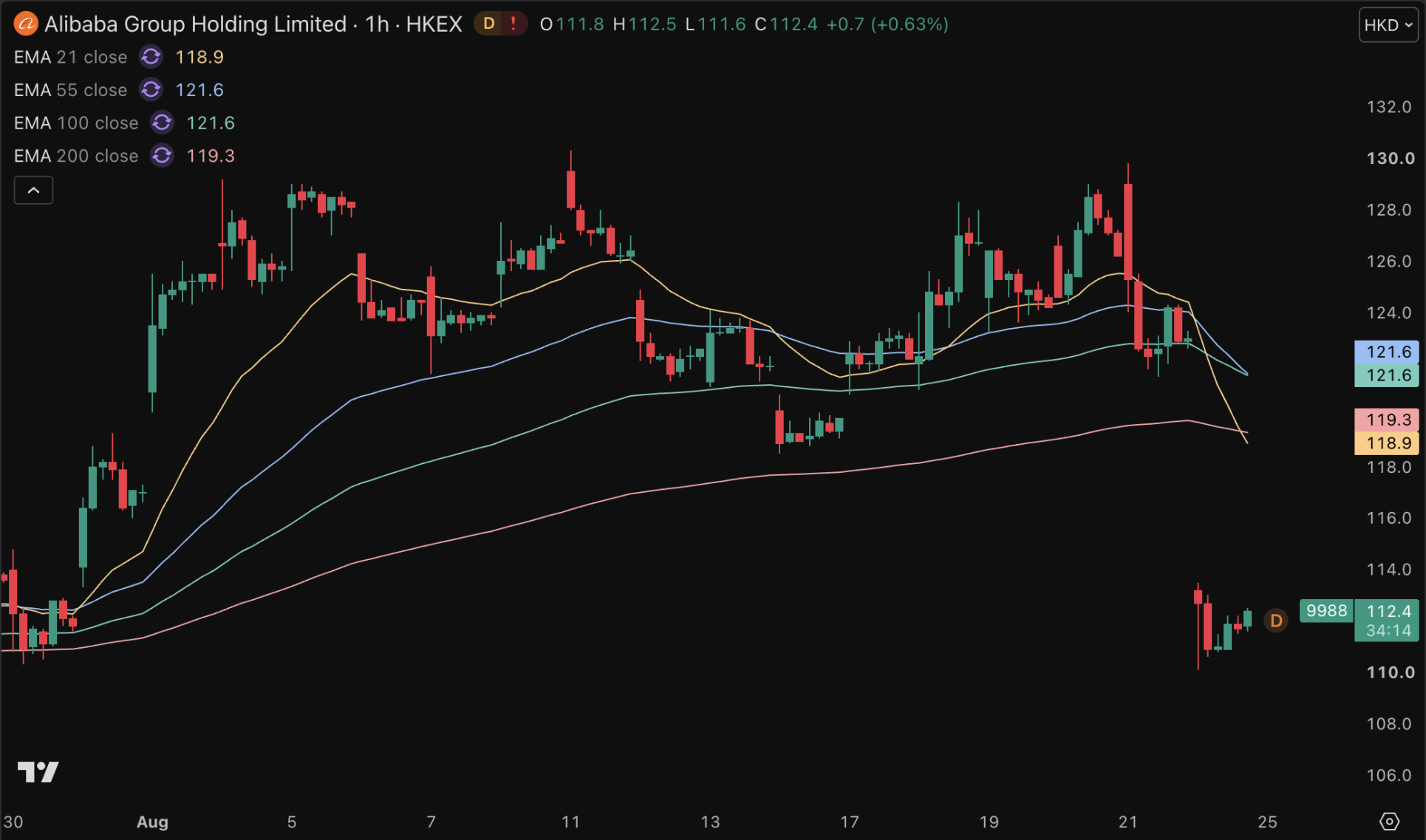
Task: Click the 34:14 bar countdown timer
Action: pos(1388,631)
